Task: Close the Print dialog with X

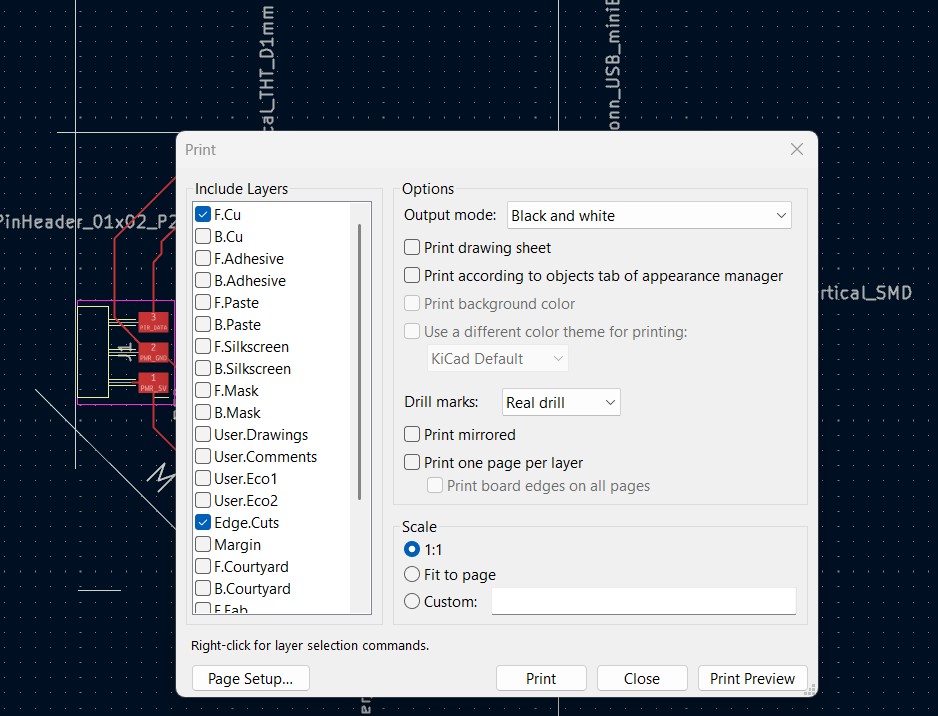Action: point(797,149)
